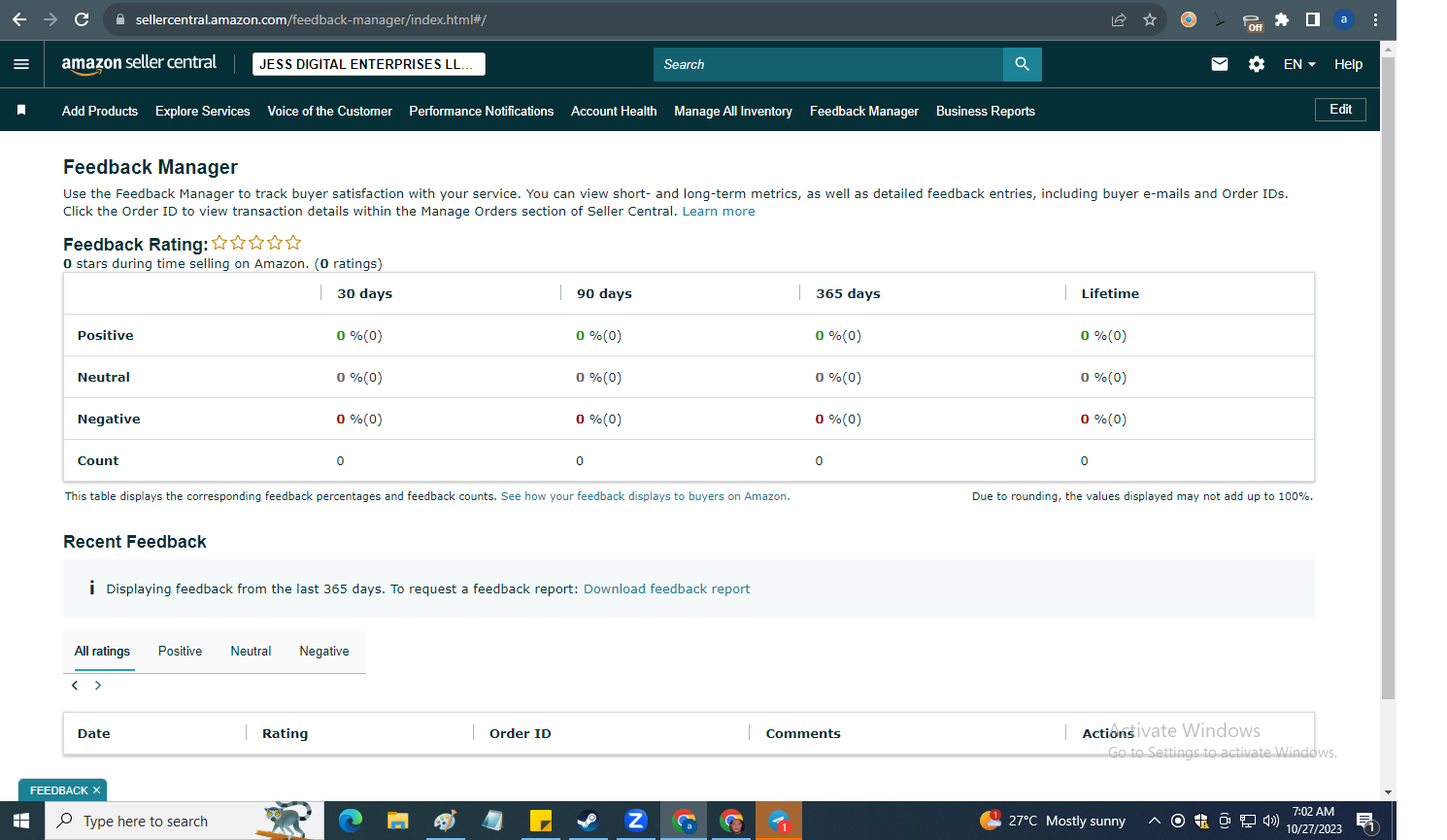The image size is (1447, 840).
Task: Click the taskbar volume speaker icon
Action: 1271,822
